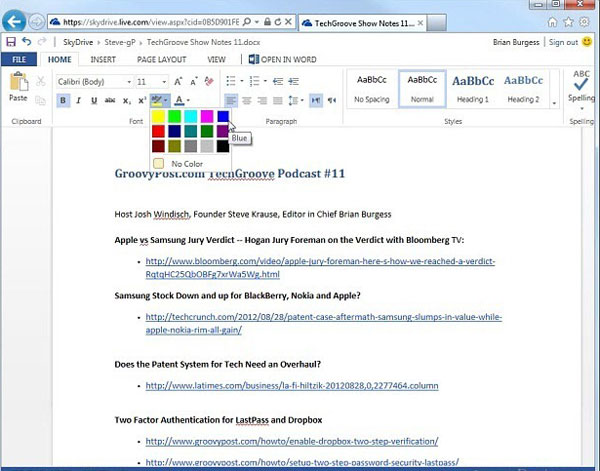The width and height of the screenshot is (600, 471).
Task: Apply the Heading 1 style
Action: [x=473, y=89]
